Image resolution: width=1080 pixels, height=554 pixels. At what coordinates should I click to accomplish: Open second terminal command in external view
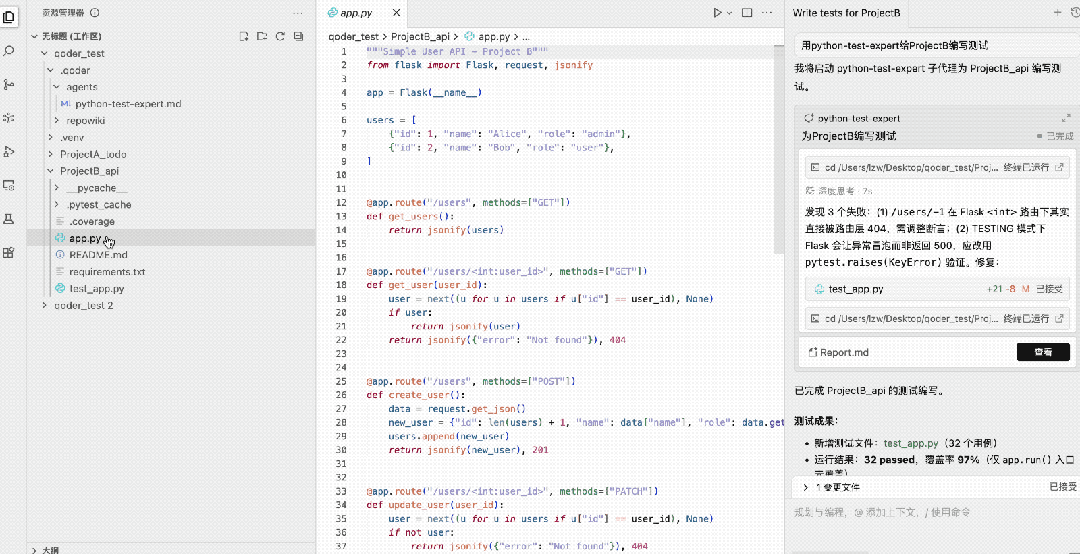(x=1059, y=318)
